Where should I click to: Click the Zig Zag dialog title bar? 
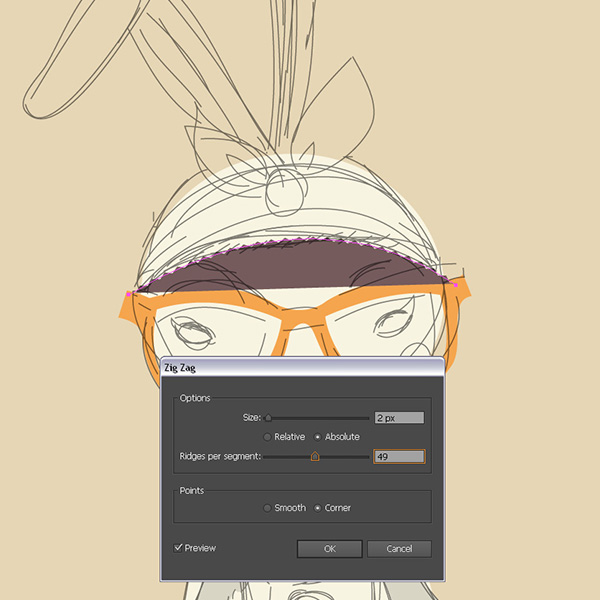302,368
